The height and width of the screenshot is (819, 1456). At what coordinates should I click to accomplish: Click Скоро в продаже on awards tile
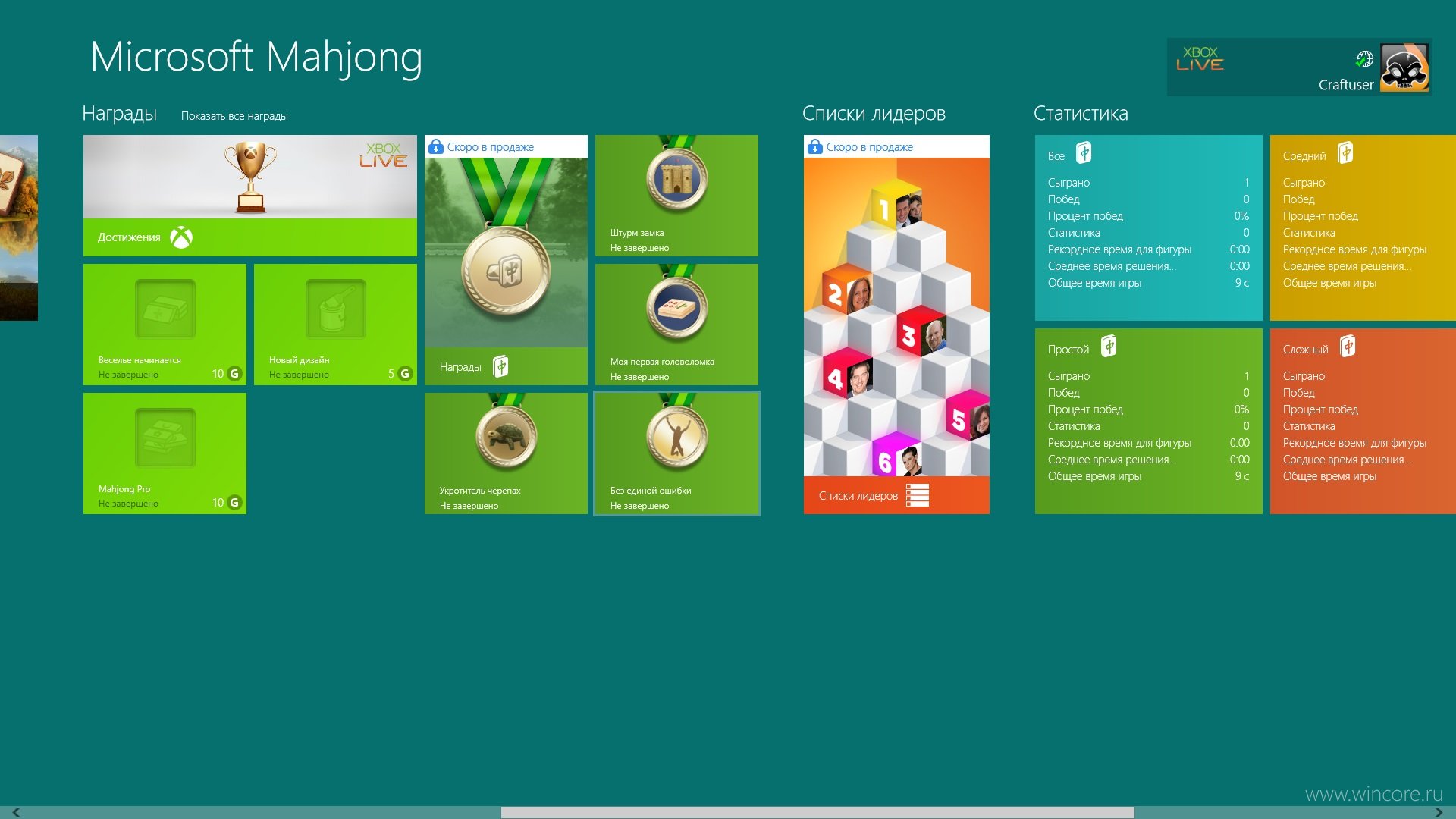(x=490, y=147)
